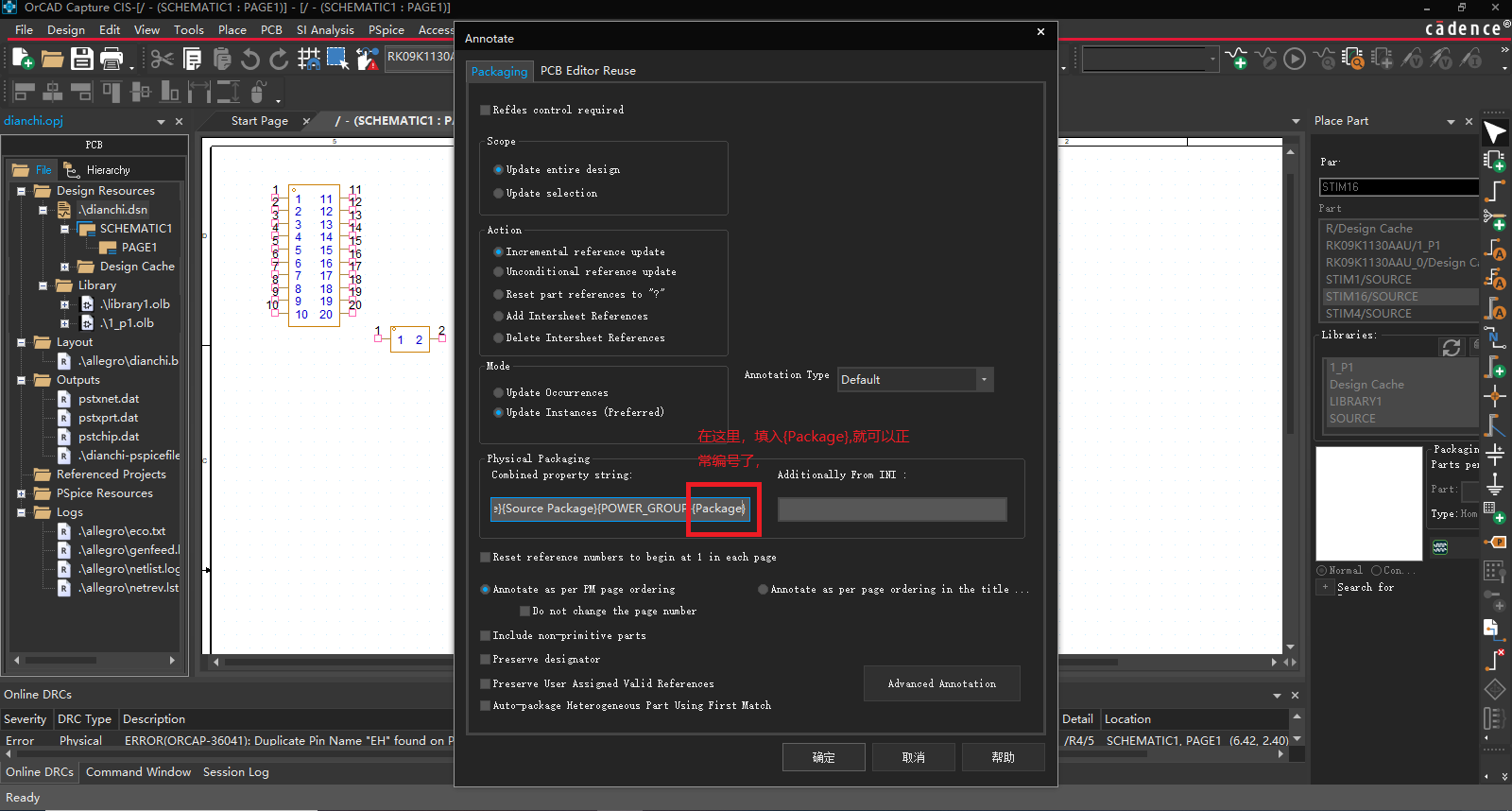Check Auto-package Heterogeneous Part option

[x=485, y=705]
